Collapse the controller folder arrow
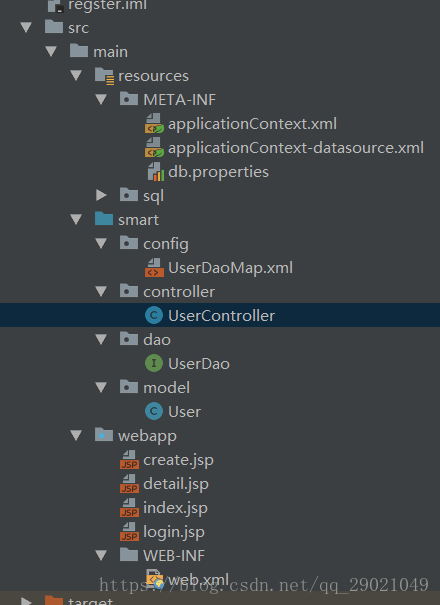 pos(101,291)
